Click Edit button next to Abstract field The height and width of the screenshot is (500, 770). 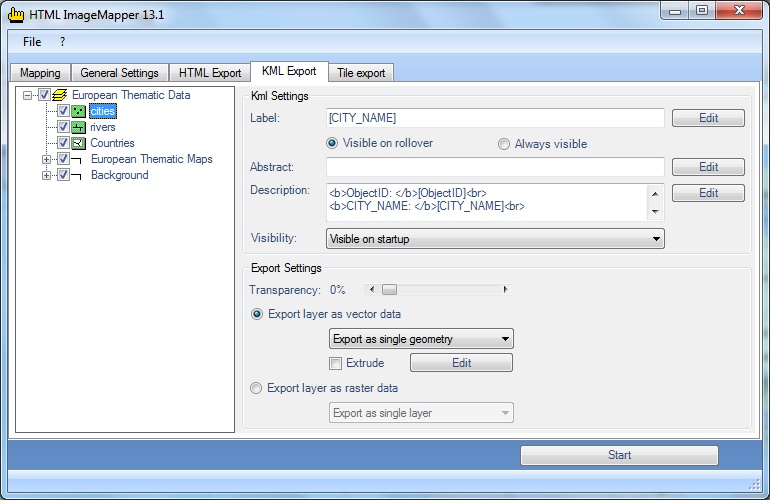[708, 167]
